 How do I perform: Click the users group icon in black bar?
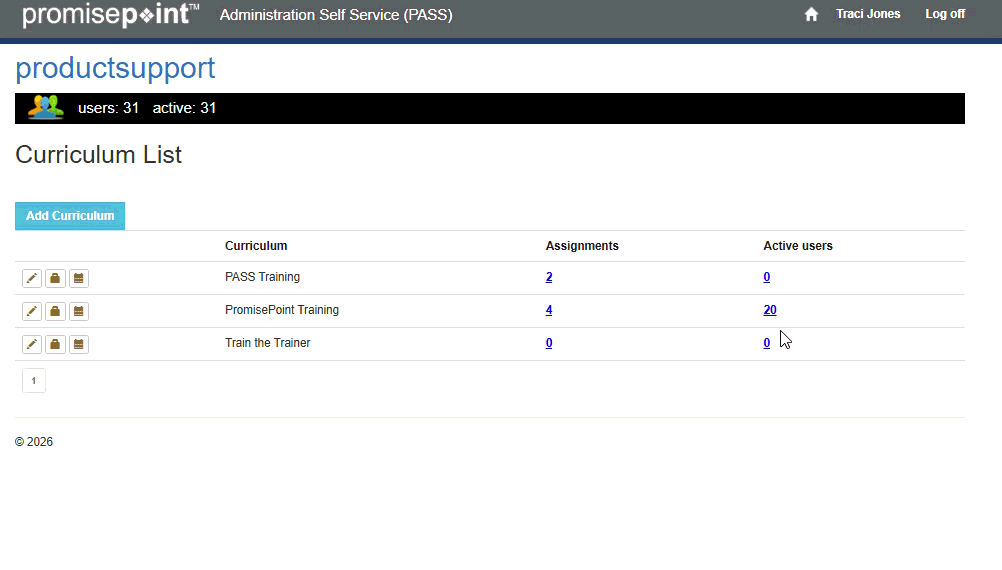(x=45, y=107)
